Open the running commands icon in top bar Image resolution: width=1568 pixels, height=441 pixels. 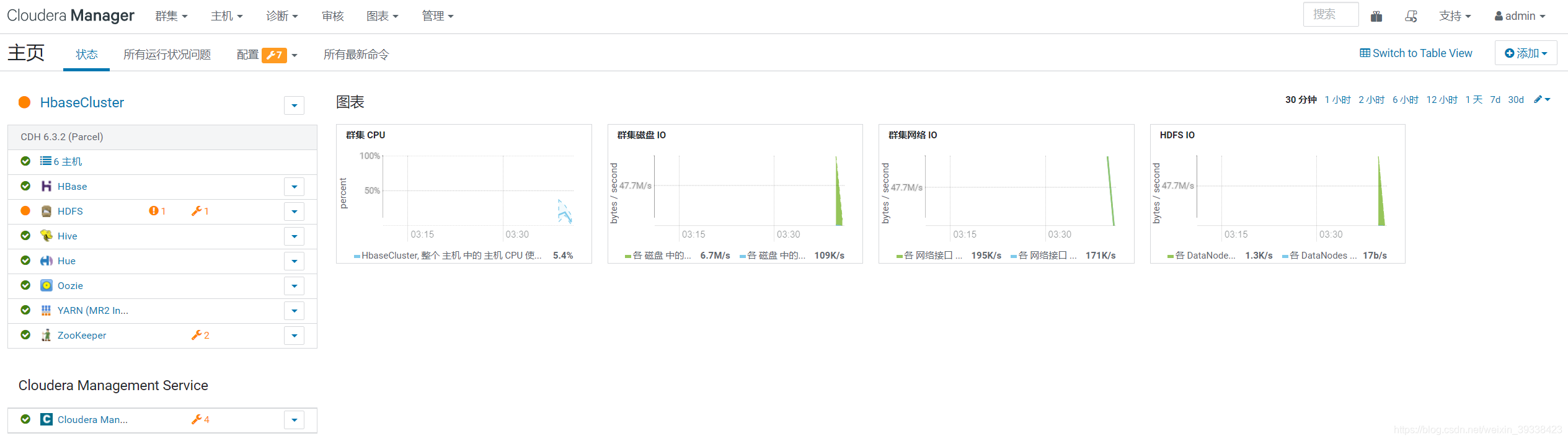[x=1411, y=17]
